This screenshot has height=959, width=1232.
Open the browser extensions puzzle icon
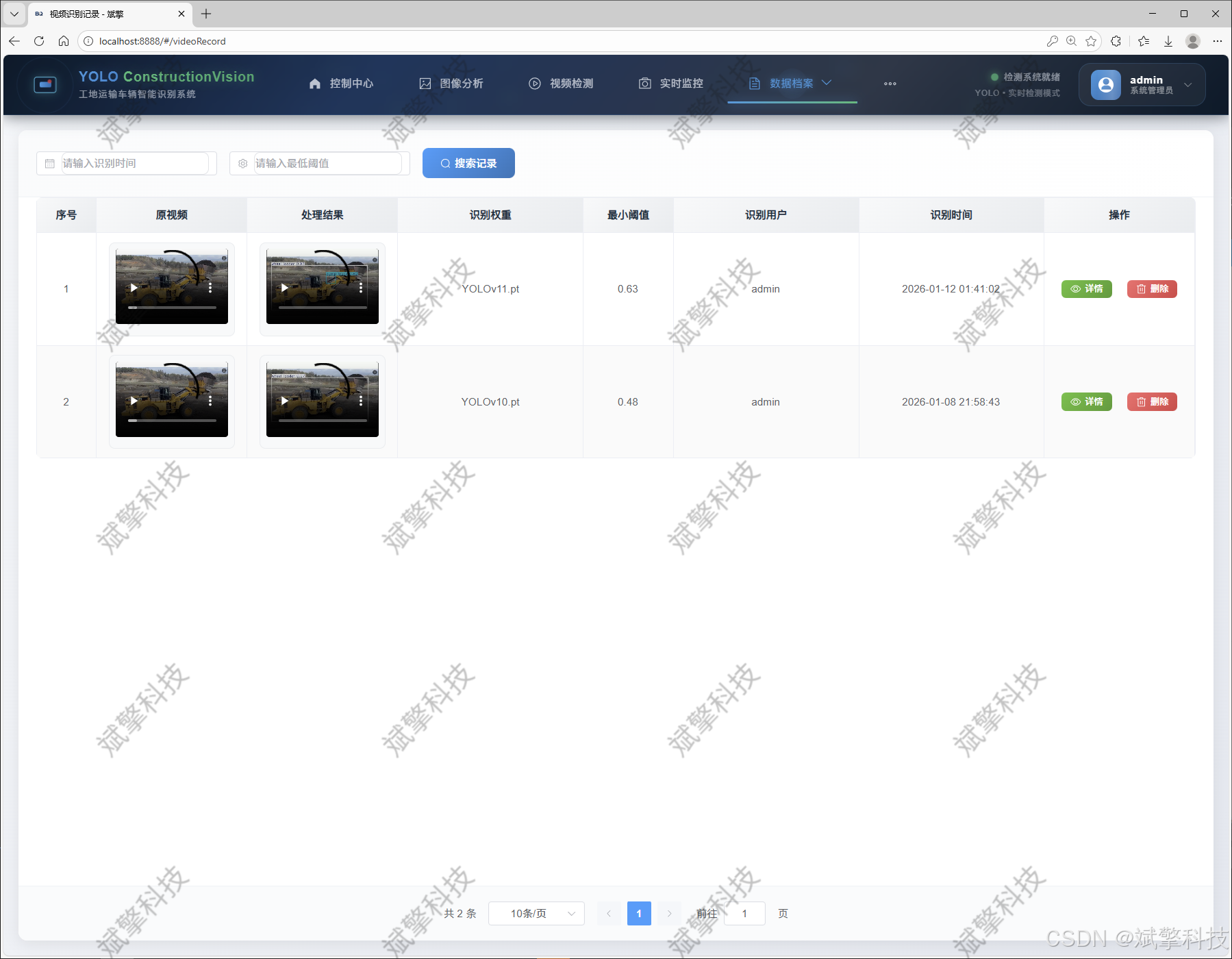pos(1116,41)
